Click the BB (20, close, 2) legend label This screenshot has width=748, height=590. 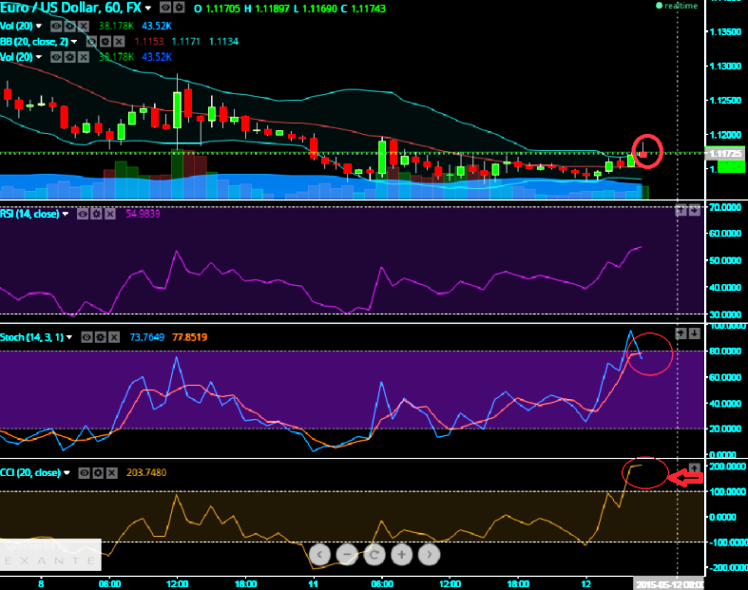[34, 41]
